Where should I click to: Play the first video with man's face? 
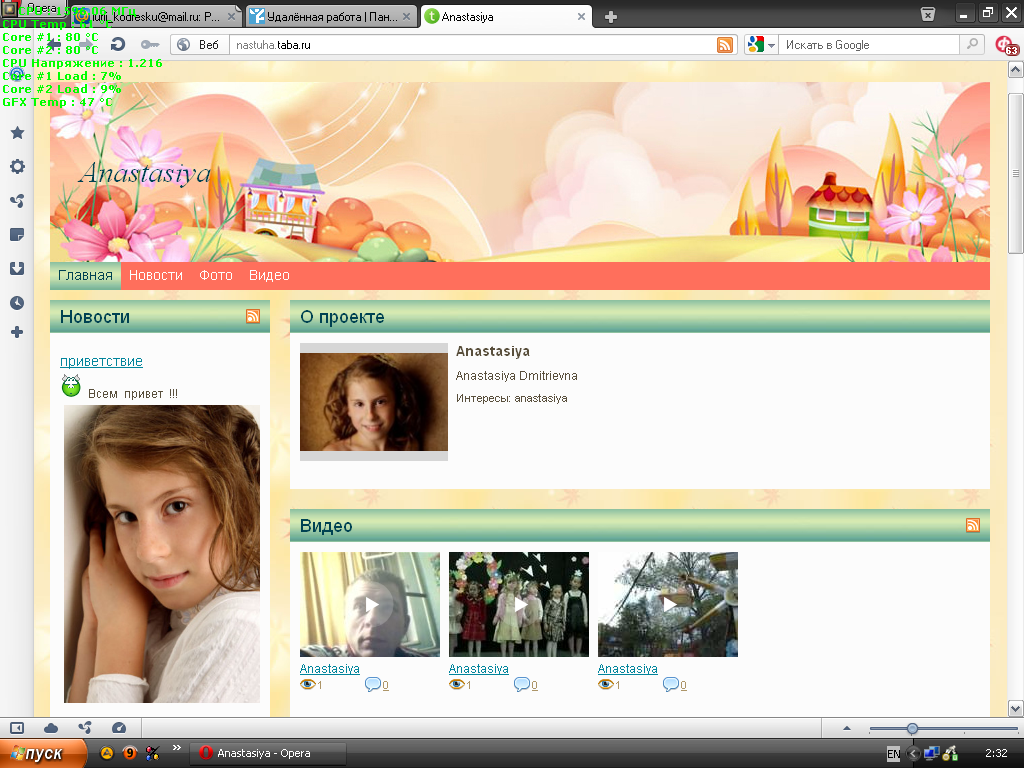[370, 604]
